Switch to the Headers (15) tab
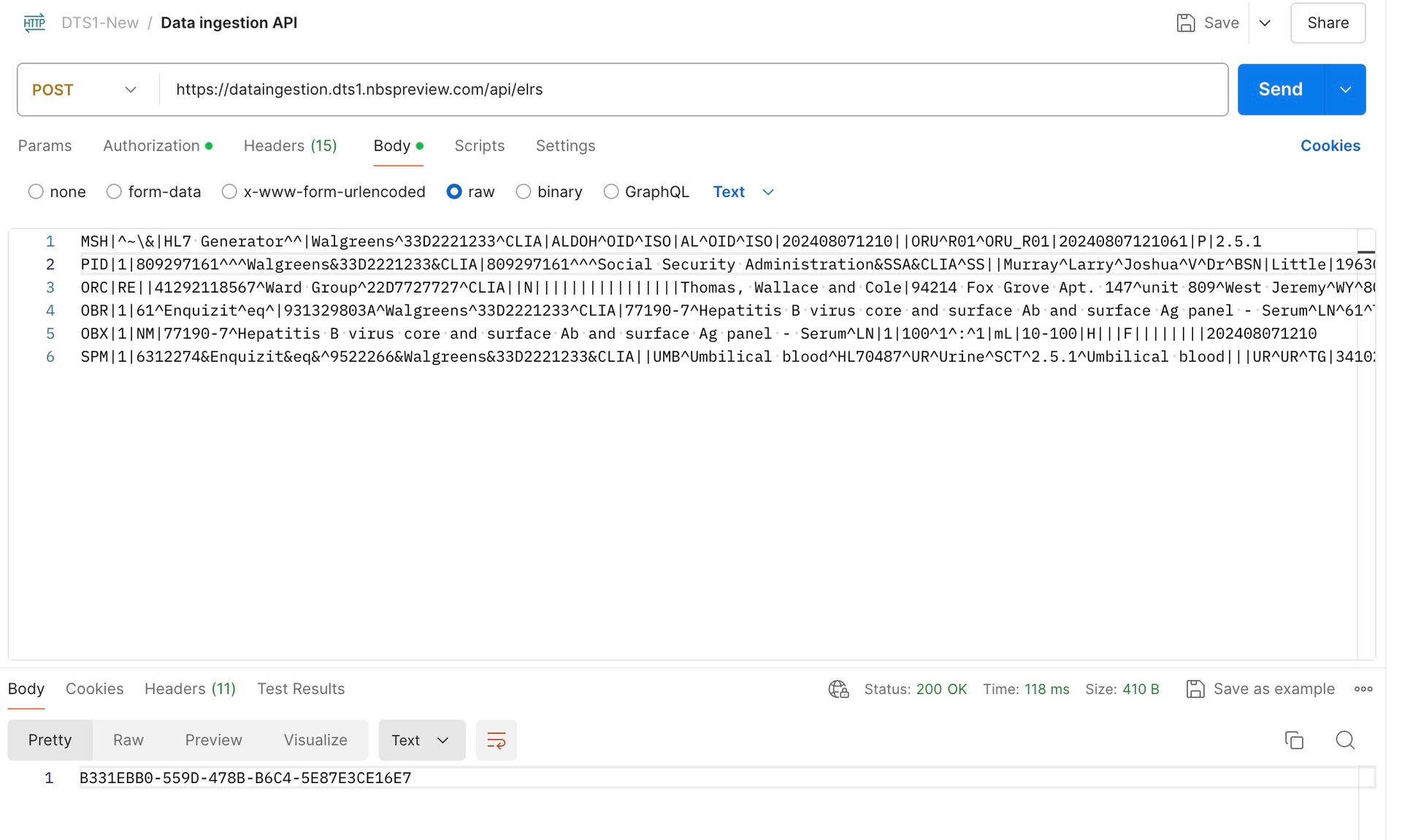Viewport: 1402px width, 840px height. click(290, 145)
